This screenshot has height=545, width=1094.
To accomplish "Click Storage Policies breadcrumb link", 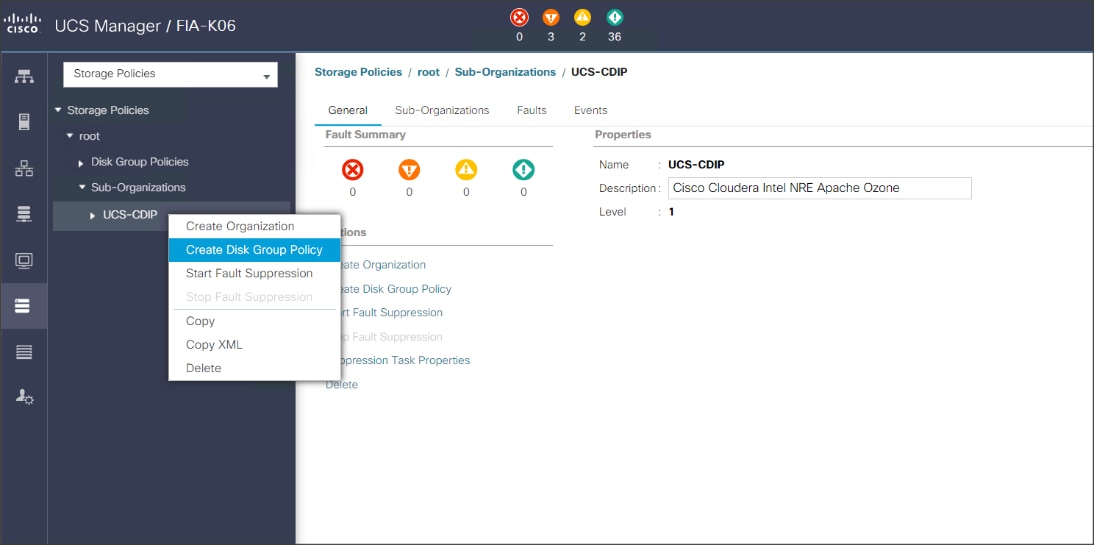I will 358,72.
